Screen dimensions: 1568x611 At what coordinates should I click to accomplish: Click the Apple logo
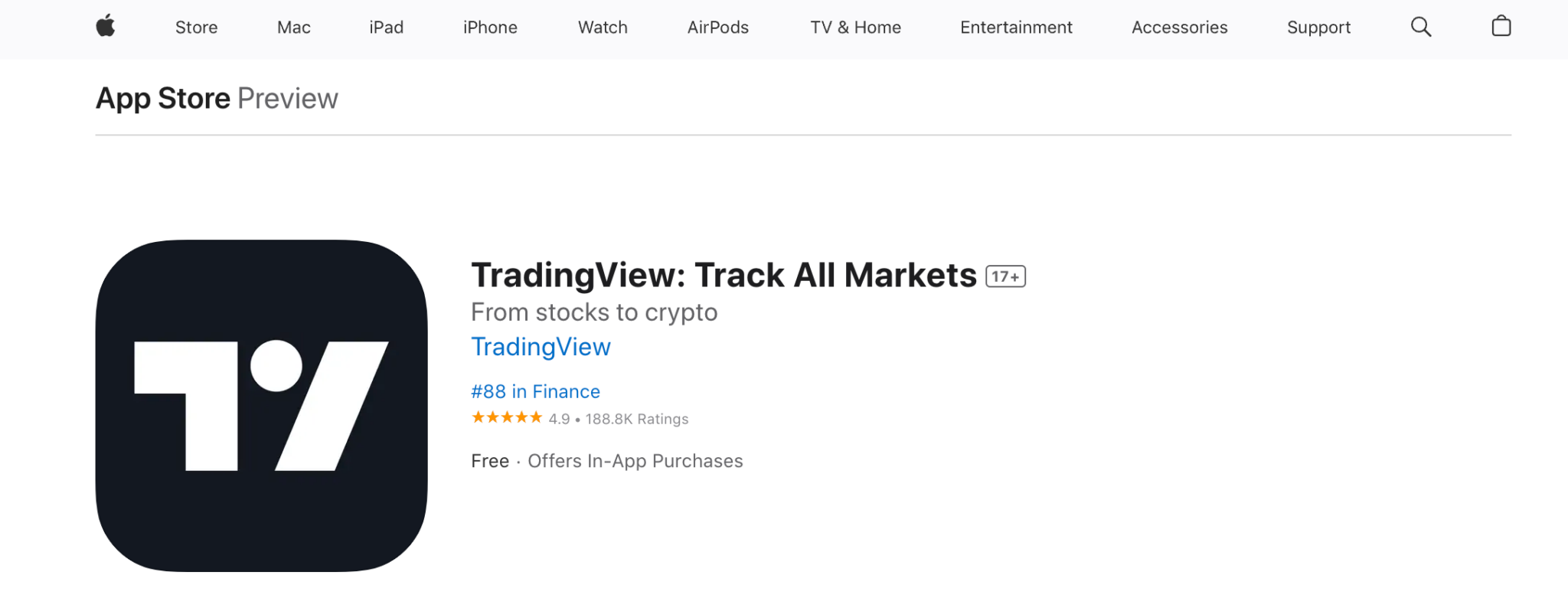pos(105,27)
